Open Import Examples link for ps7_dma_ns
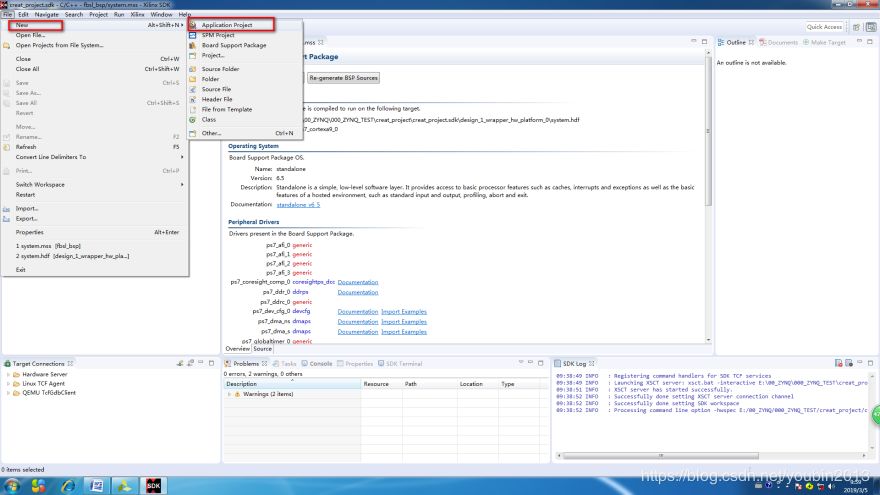The width and height of the screenshot is (880, 495). 404,322
